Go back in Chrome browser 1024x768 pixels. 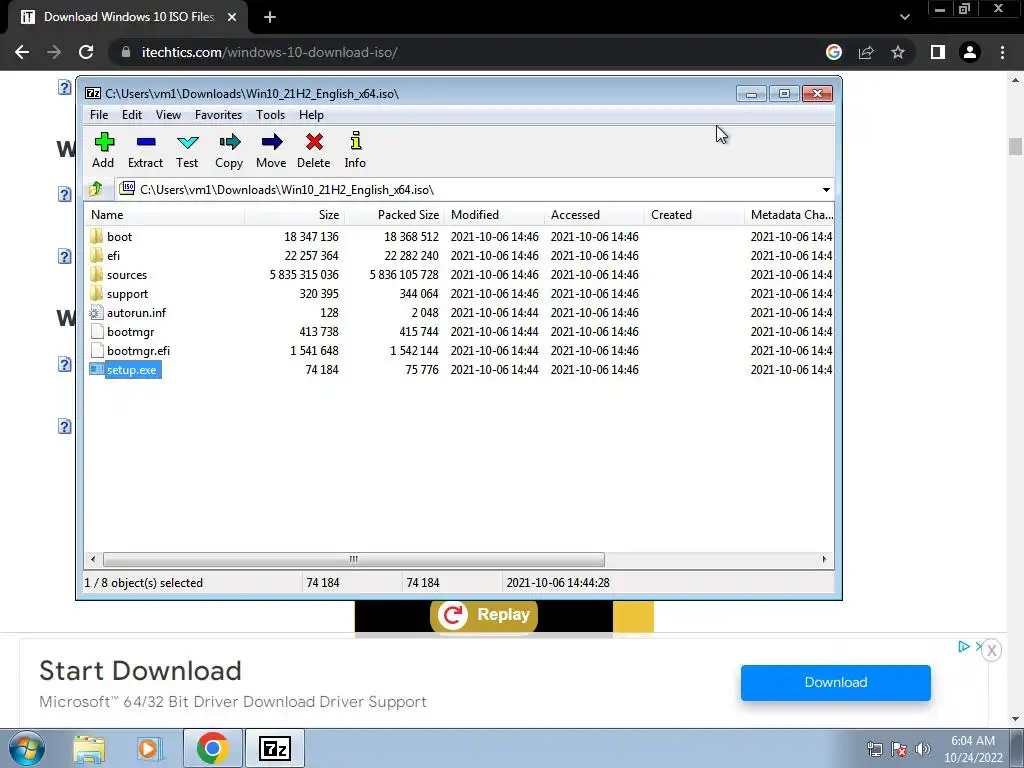pyautogui.click(x=22, y=52)
